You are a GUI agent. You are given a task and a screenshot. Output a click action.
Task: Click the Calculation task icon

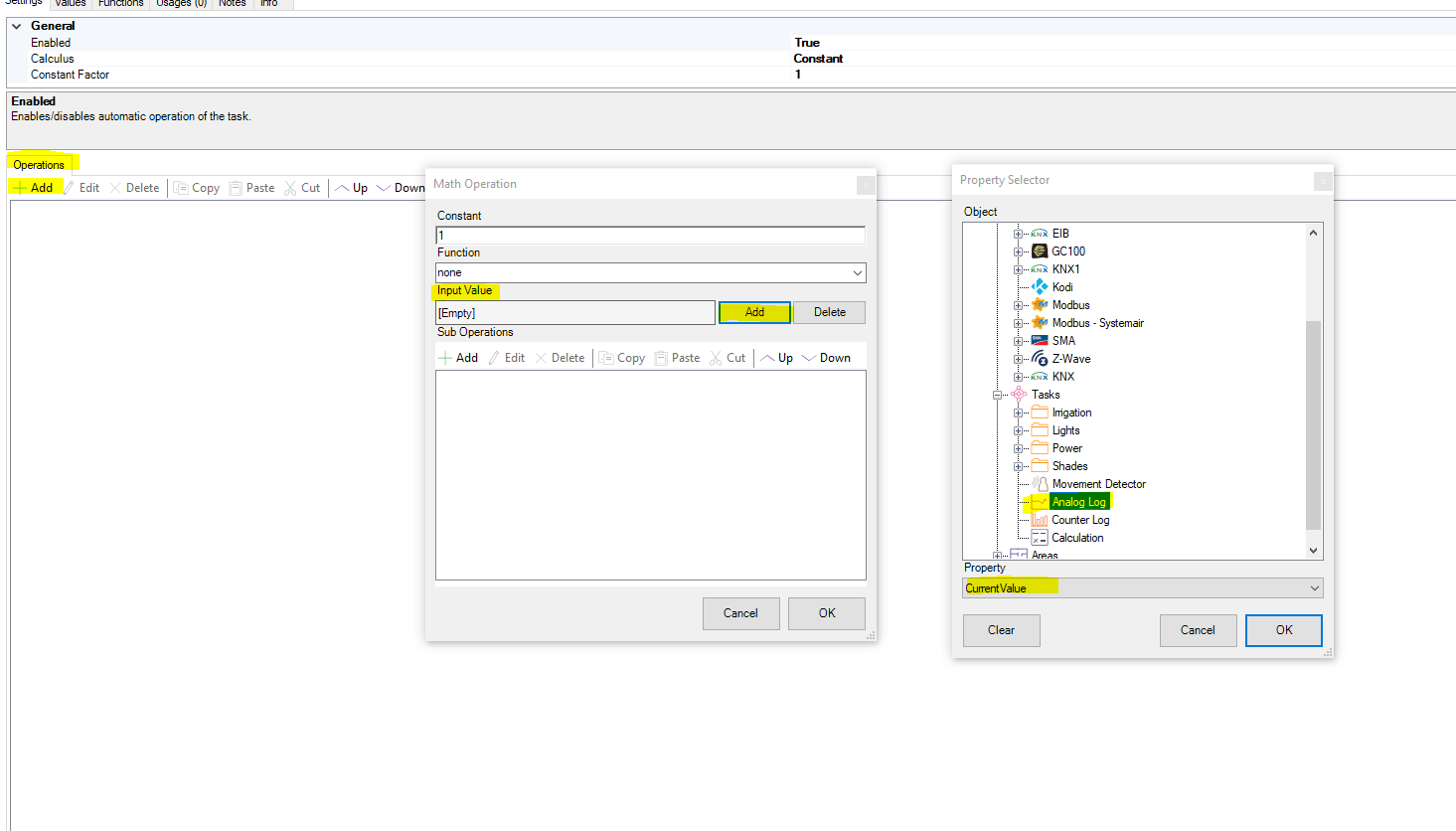pos(1040,538)
